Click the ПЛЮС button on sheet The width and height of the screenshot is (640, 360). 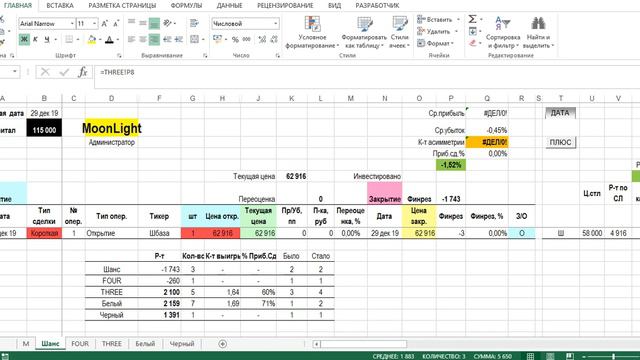(x=560, y=142)
